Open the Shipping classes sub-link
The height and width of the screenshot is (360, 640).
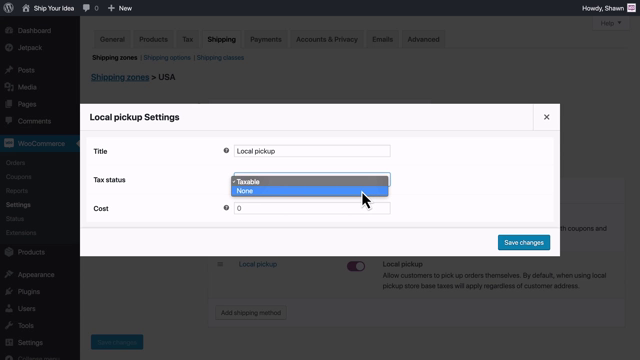point(220,58)
